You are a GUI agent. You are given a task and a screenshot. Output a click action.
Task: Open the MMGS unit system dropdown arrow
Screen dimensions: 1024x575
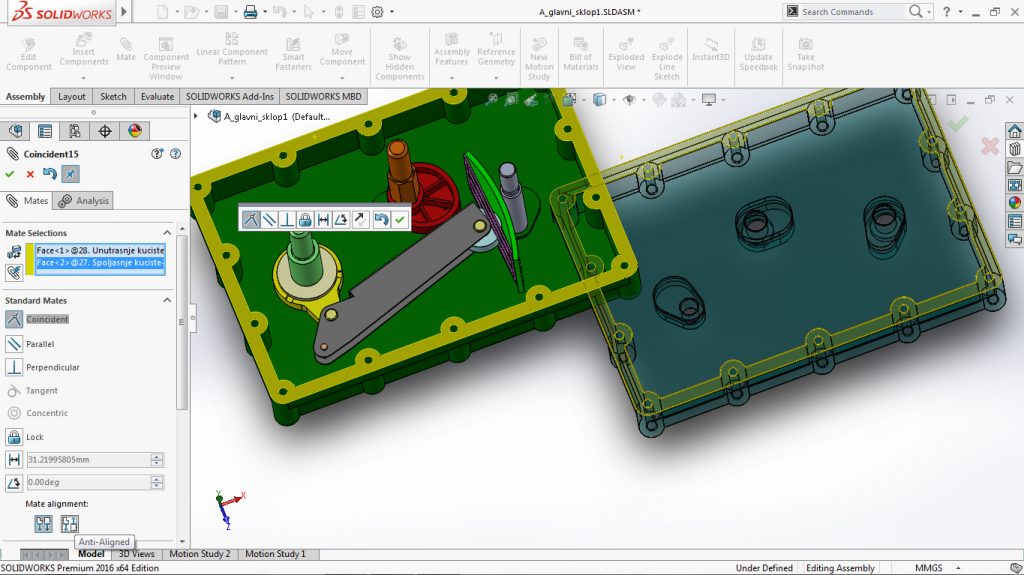tap(958, 568)
